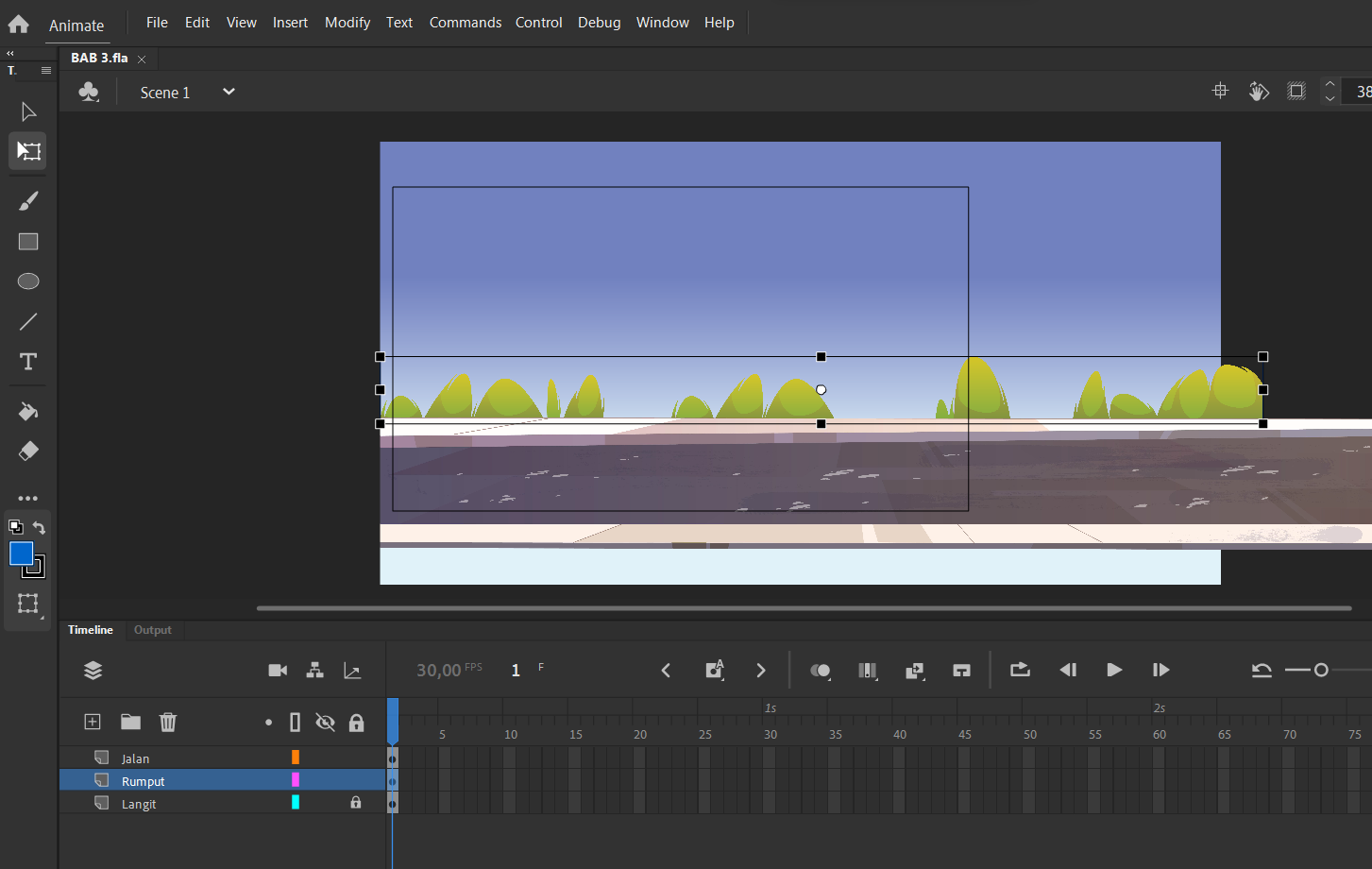Viewport: 1372px width, 869px height.
Task: Open the layer depth graph icon
Action: coord(352,671)
